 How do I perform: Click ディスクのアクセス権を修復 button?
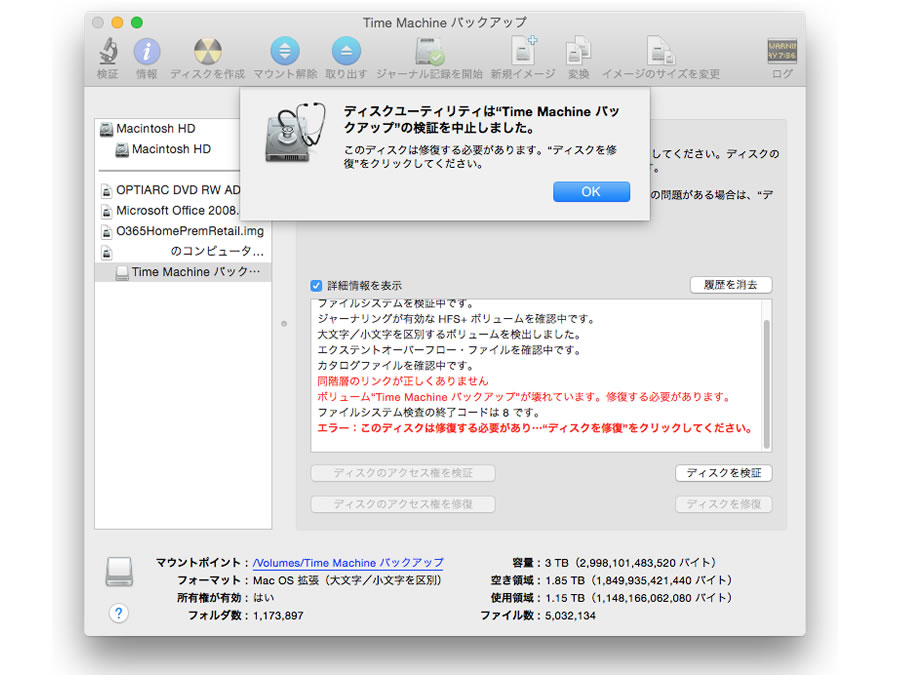coord(403,504)
